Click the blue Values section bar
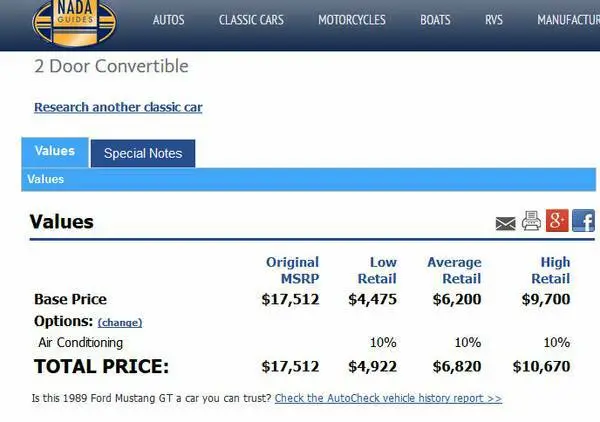Image resolution: width=600 pixels, height=422 pixels. point(308,179)
